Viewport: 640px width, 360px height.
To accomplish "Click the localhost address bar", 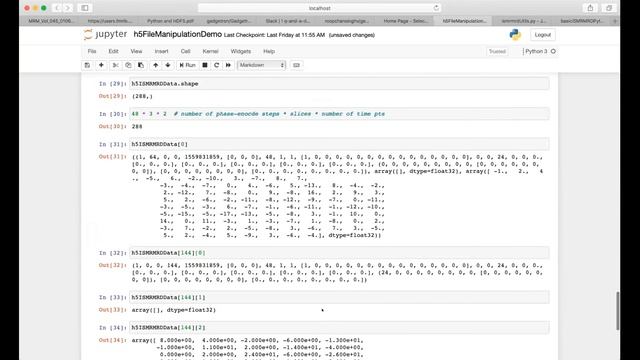I will (319, 8).
